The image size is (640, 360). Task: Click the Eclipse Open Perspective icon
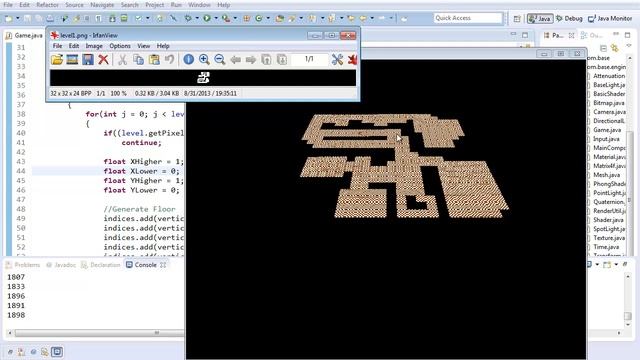tap(517, 18)
